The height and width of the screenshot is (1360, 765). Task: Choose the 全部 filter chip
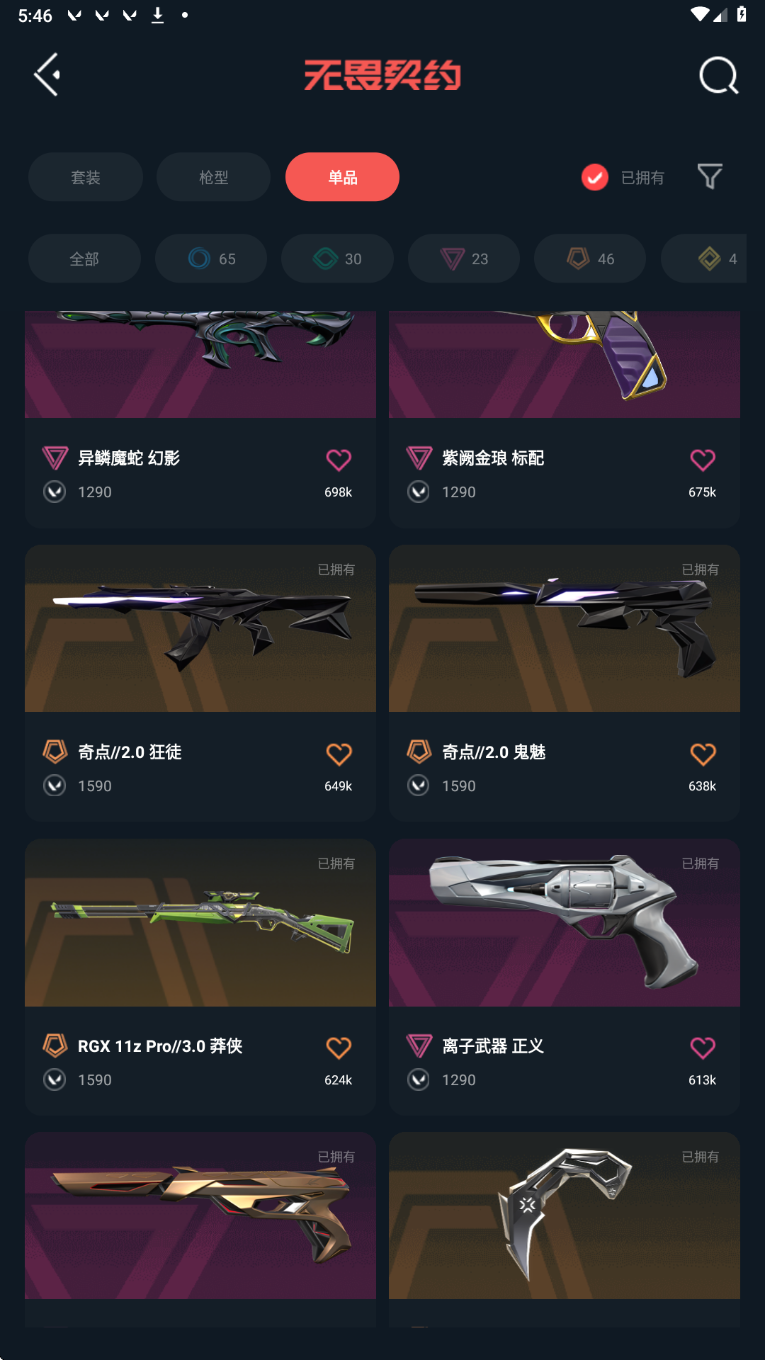tap(84, 259)
